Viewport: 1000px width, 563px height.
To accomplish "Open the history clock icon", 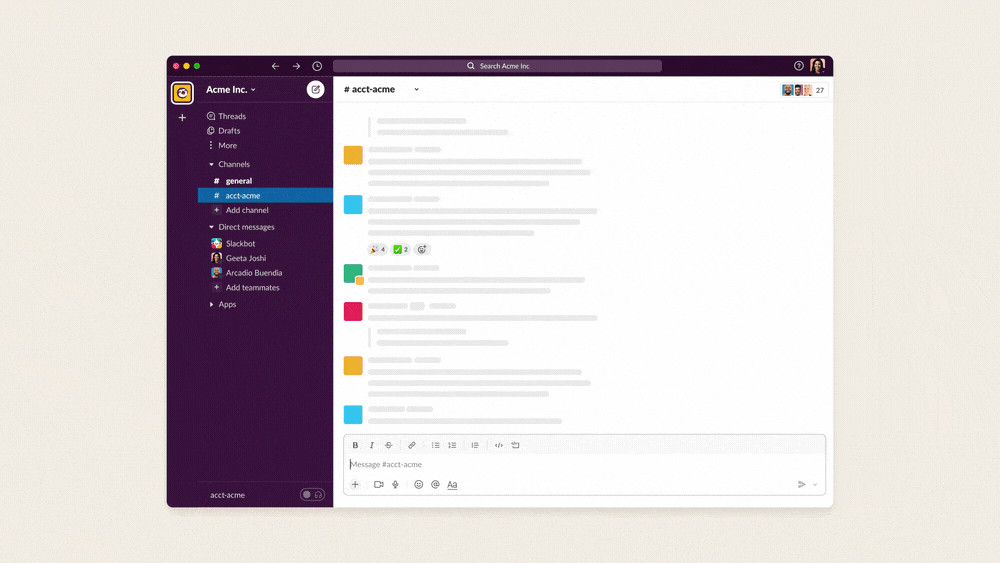I will pyautogui.click(x=317, y=66).
